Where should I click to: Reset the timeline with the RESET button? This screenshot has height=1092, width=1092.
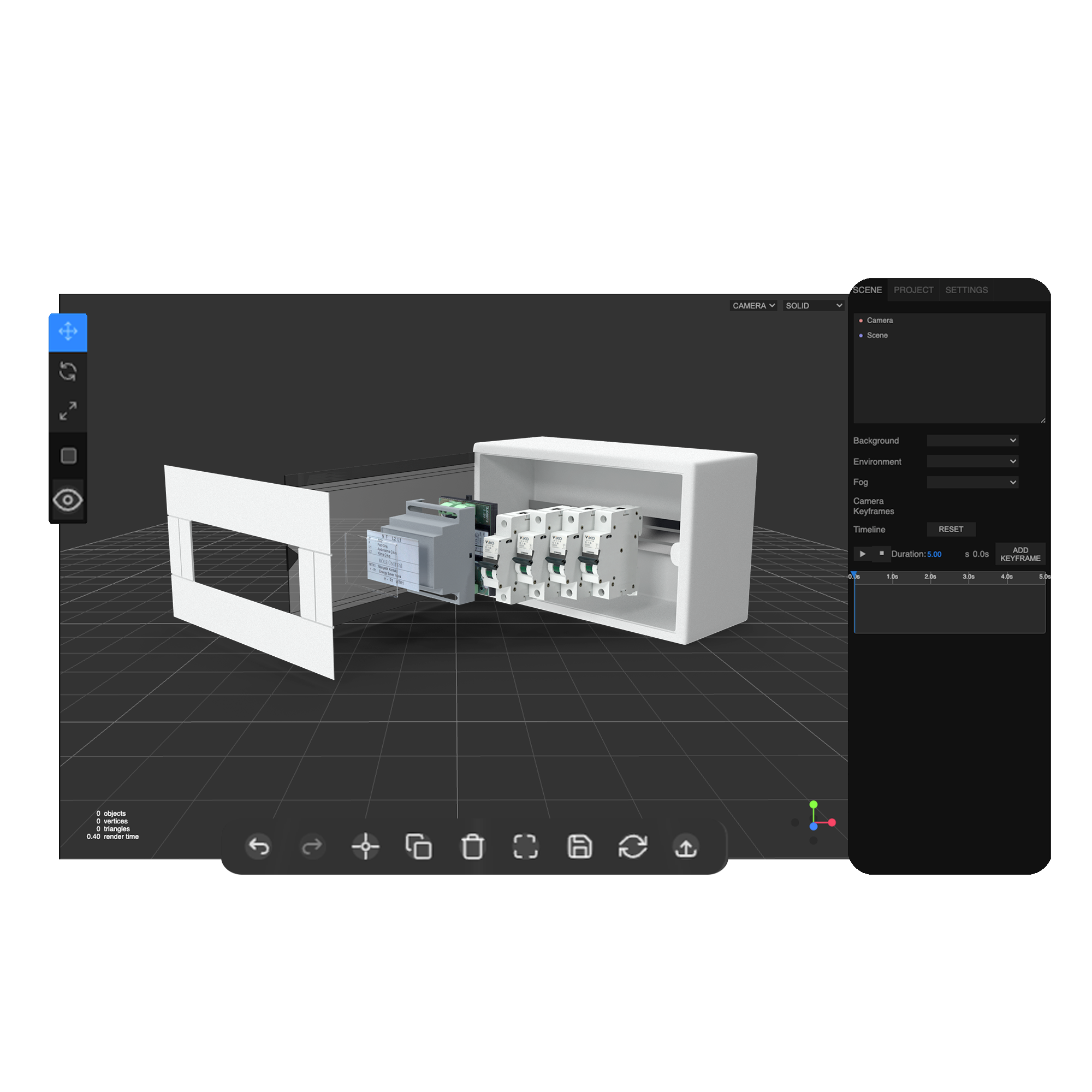(951, 530)
